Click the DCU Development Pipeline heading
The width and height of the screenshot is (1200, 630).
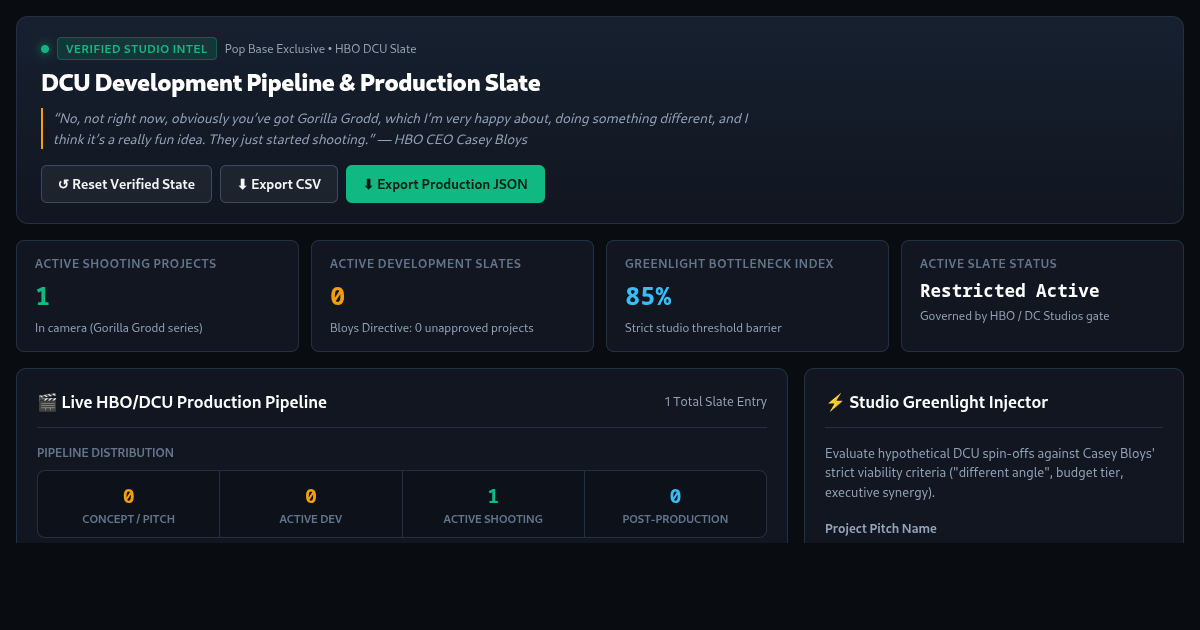[x=291, y=83]
